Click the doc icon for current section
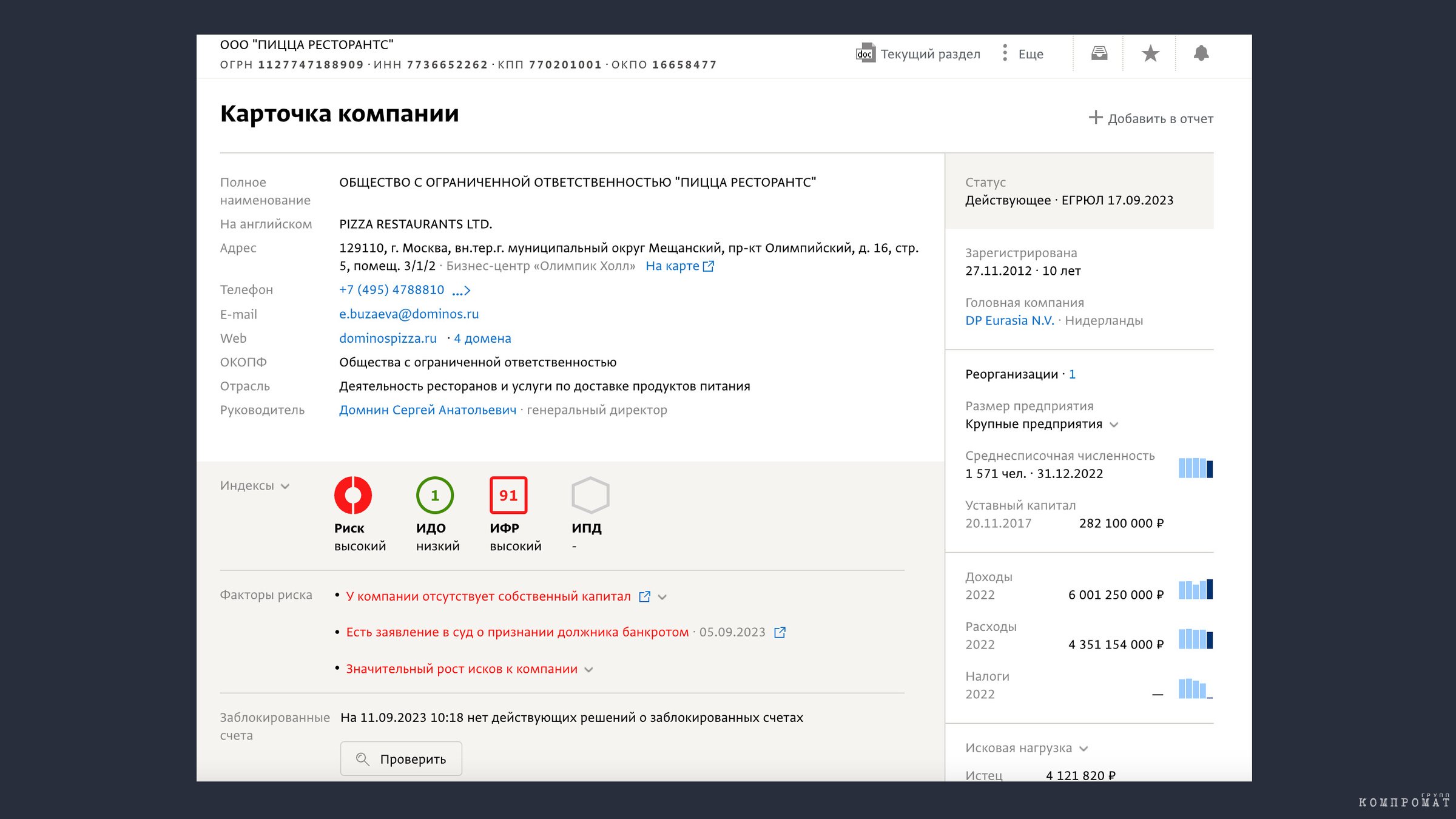This screenshot has width=1456, height=819. [866, 53]
